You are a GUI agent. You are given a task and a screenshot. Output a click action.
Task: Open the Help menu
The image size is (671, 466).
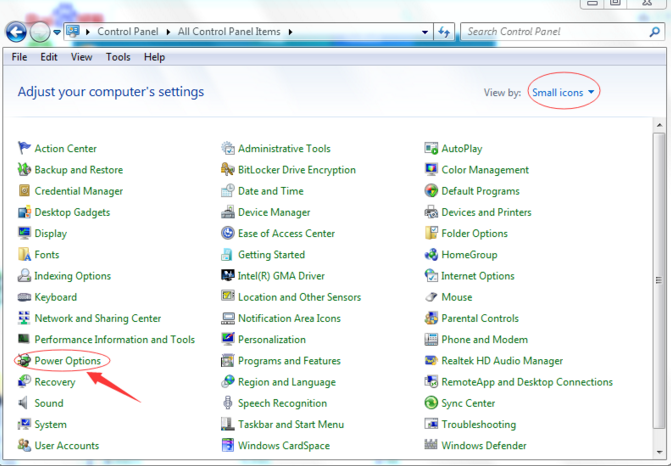click(154, 57)
